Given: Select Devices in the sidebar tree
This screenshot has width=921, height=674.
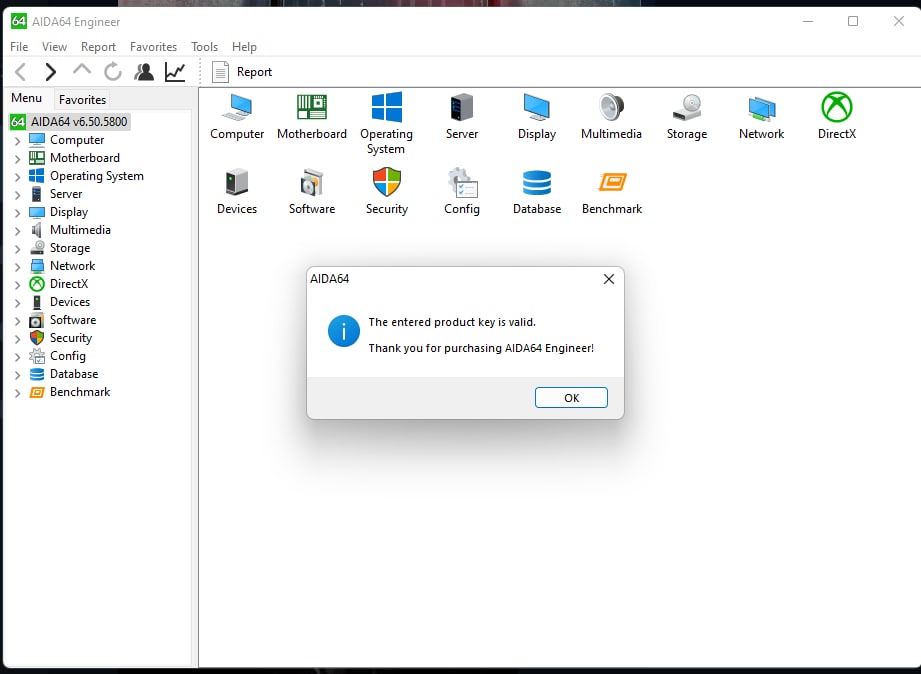Looking at the screenshot, I should (x=70, y=302).
